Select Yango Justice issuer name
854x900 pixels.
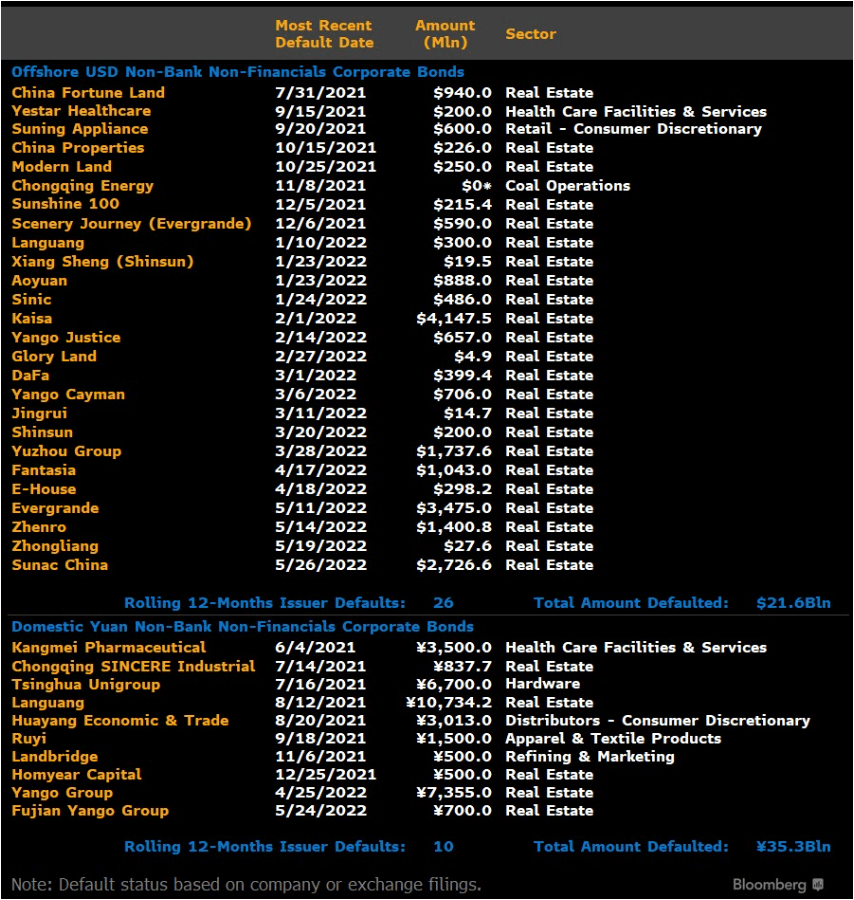(x=66, y=337)
